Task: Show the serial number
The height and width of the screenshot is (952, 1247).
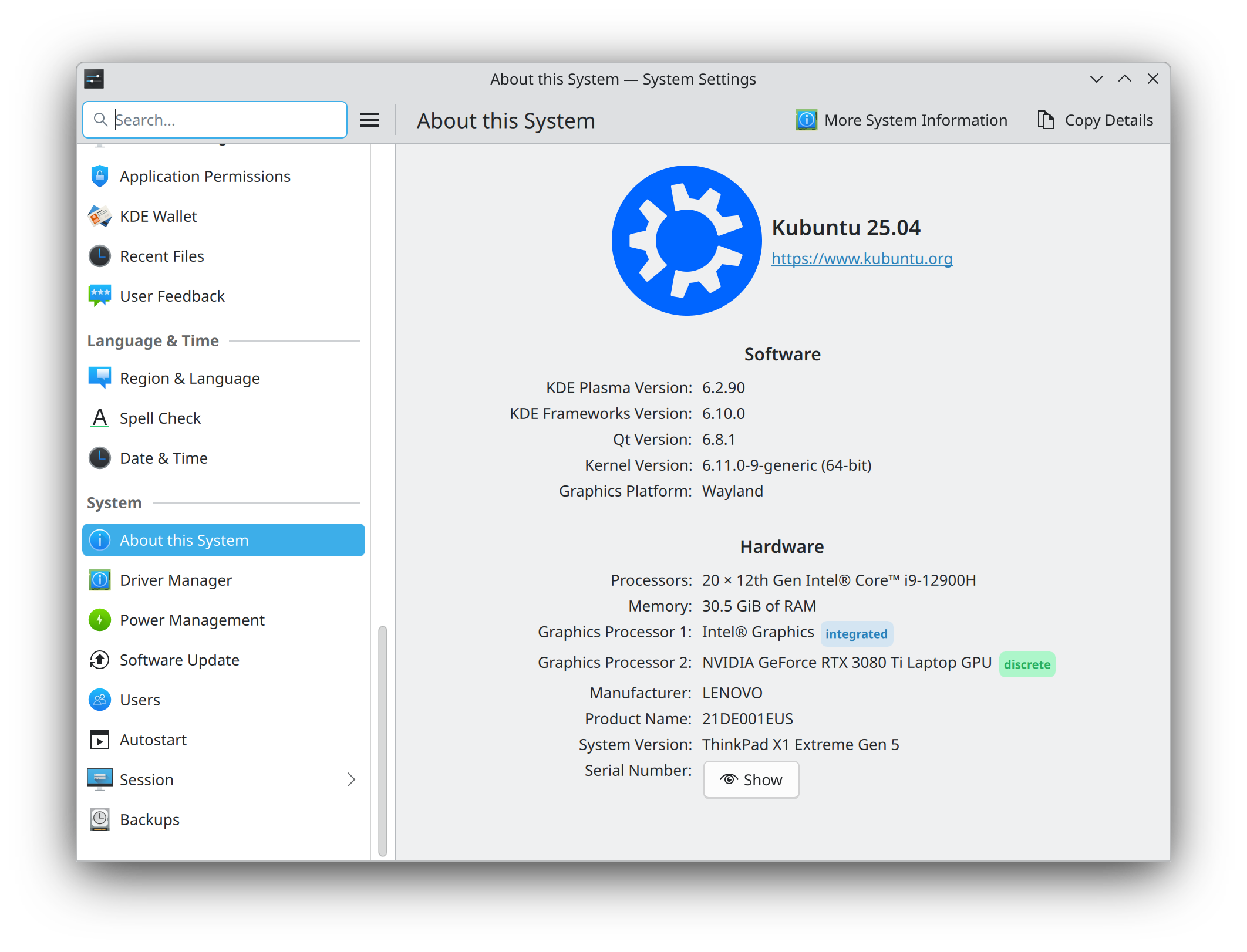Action: [751, 779]
